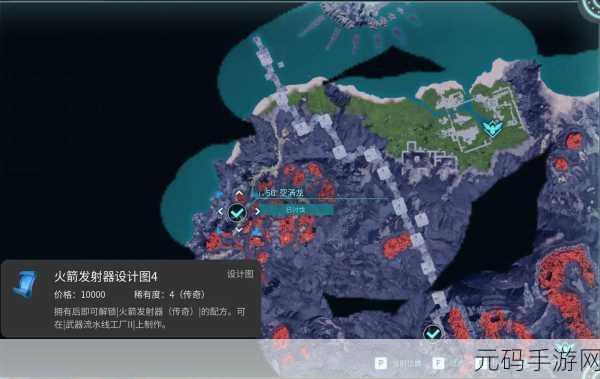Click the blue triangle marker below selected boss

257,232
